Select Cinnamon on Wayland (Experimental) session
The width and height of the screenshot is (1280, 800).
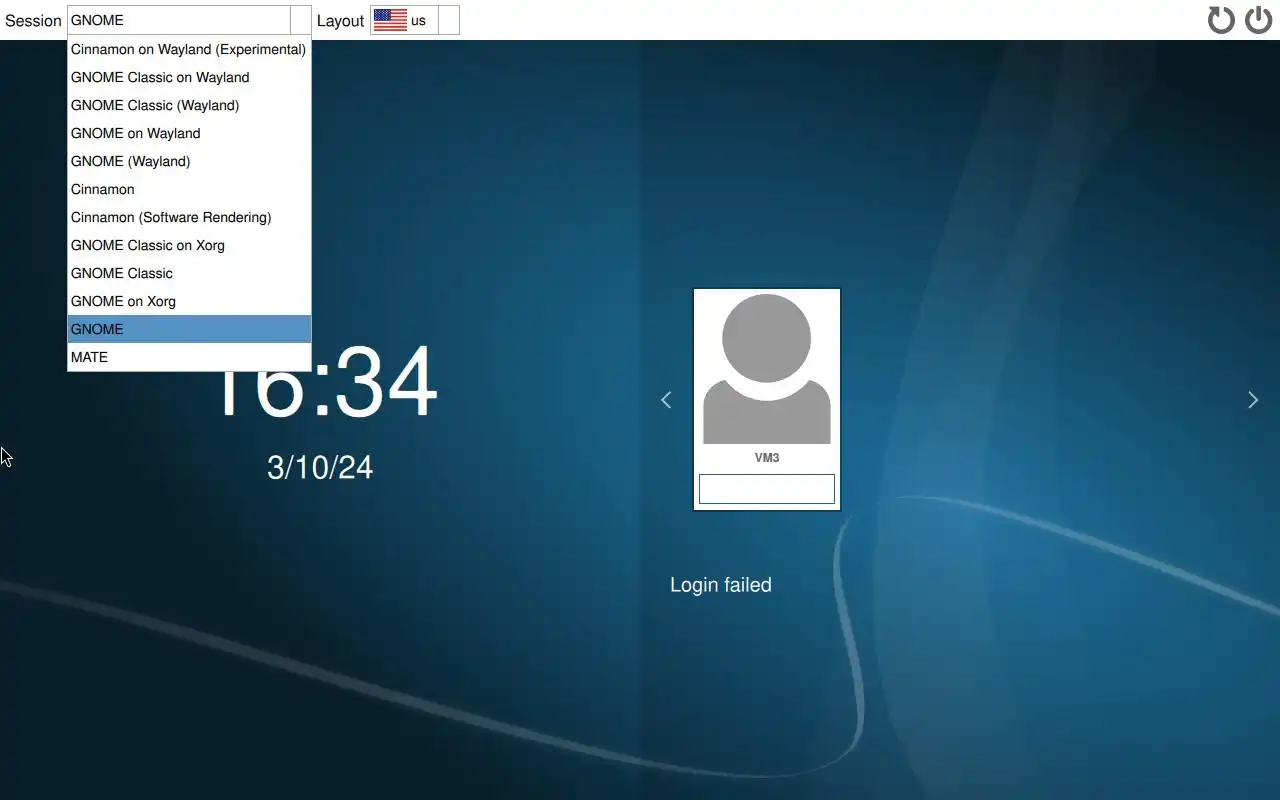tap(189, 49)
